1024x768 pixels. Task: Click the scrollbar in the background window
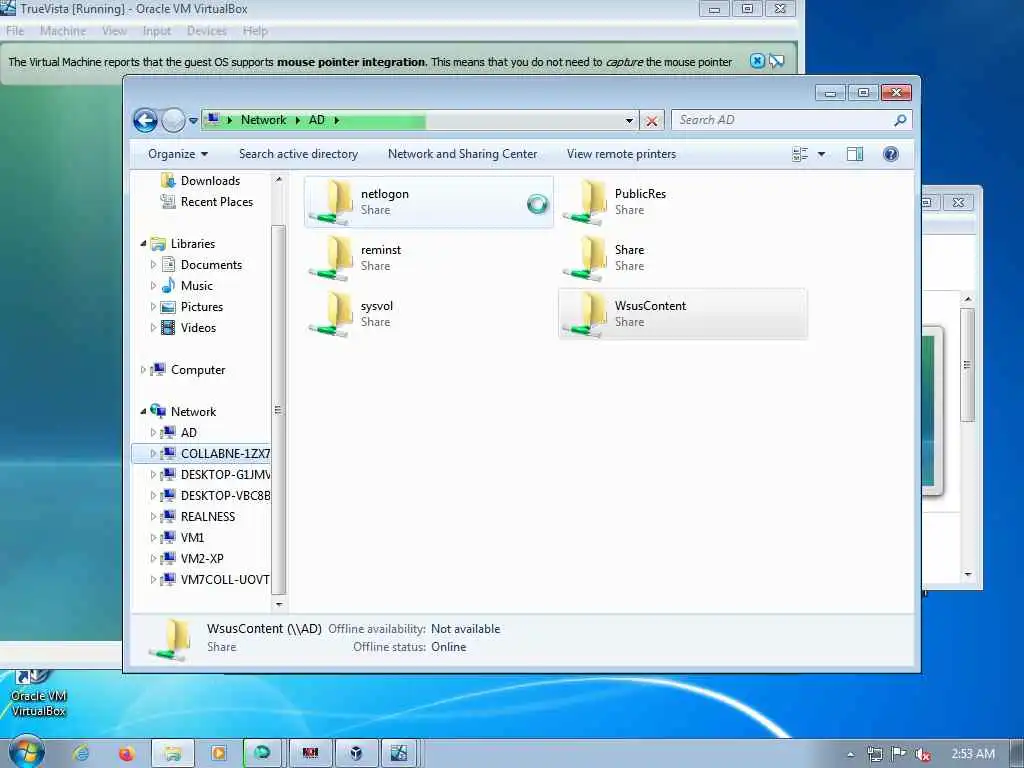(x=968, y=364)
